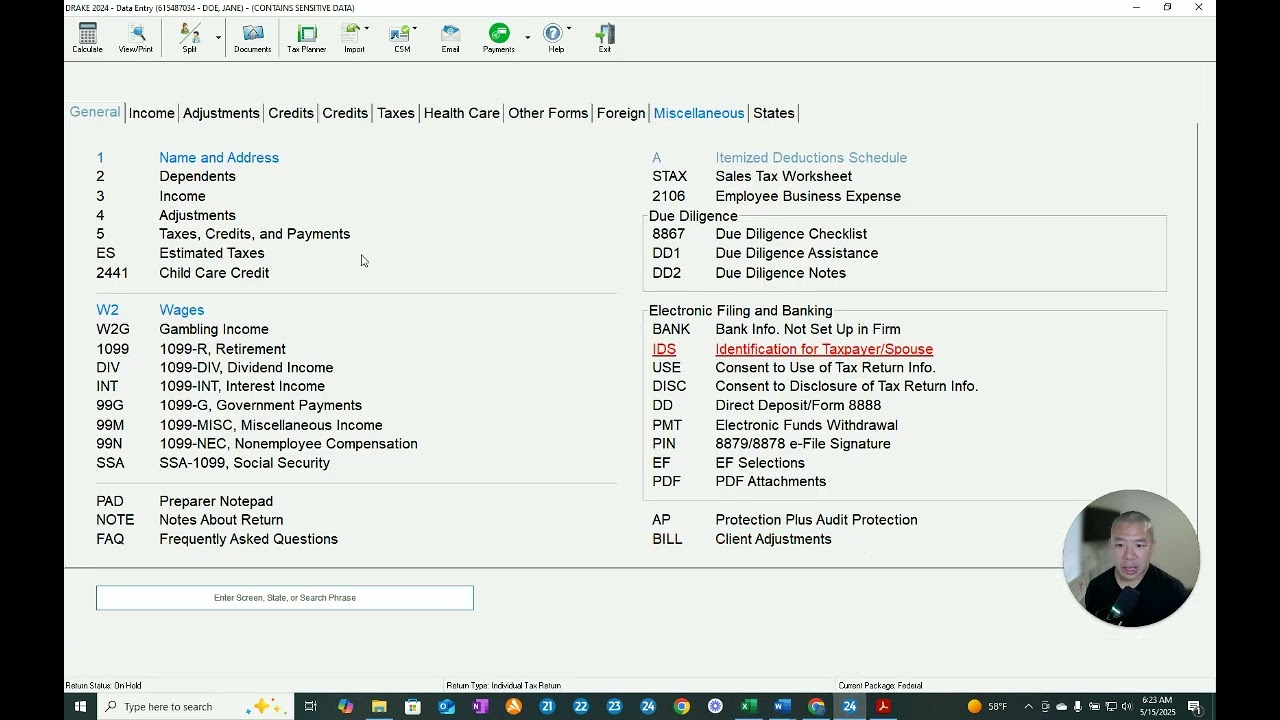Open the W2 Wages screen
This screenshot has width=1280, height=720.
click(181, 310)
